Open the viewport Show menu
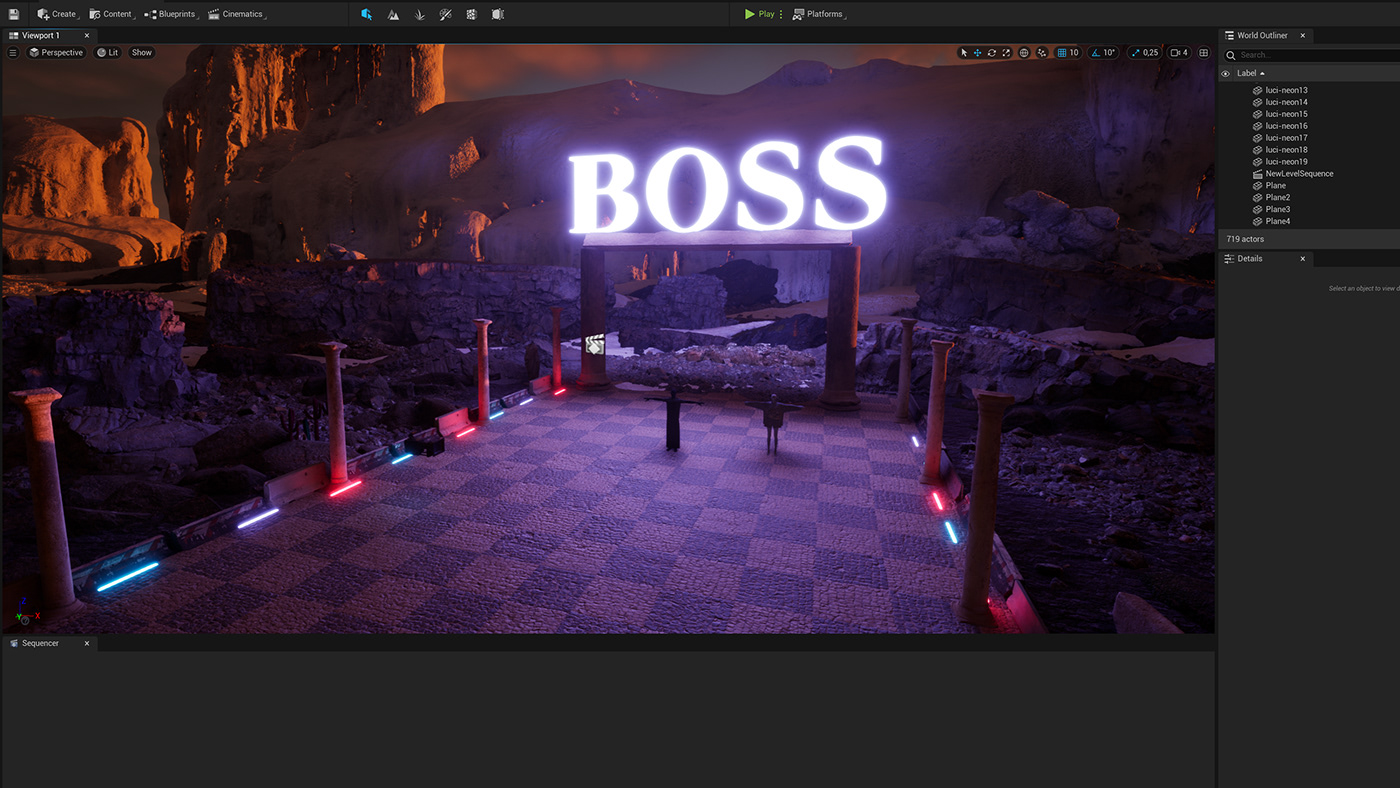This screenshot has height=788, width=1400. (142, 52)
